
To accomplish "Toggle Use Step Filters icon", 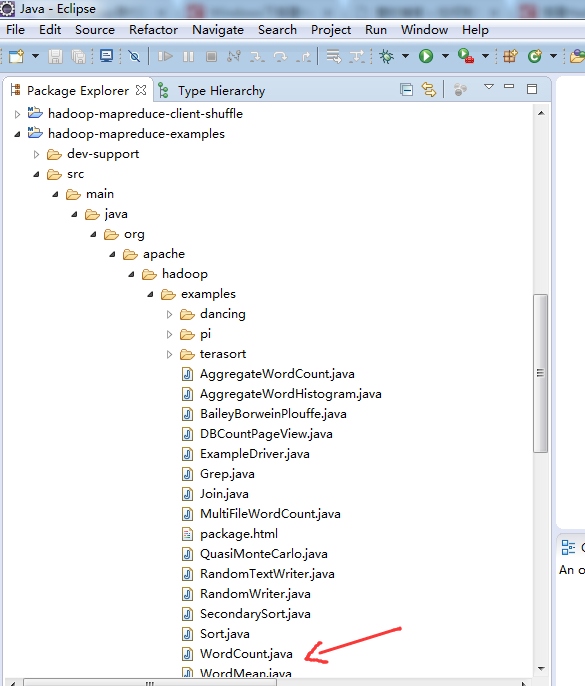I will pyautogui.click(x=357, y=56).
